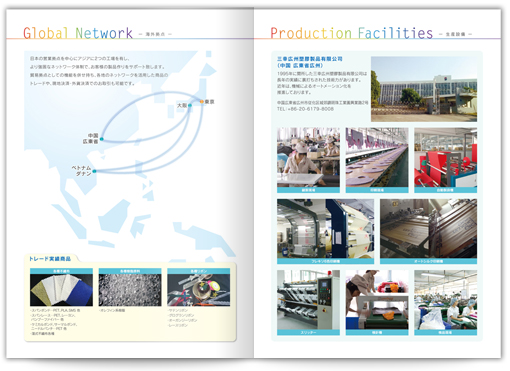
Task: Select the Vietnam Da Nang map marker
Action: [94, 171]
